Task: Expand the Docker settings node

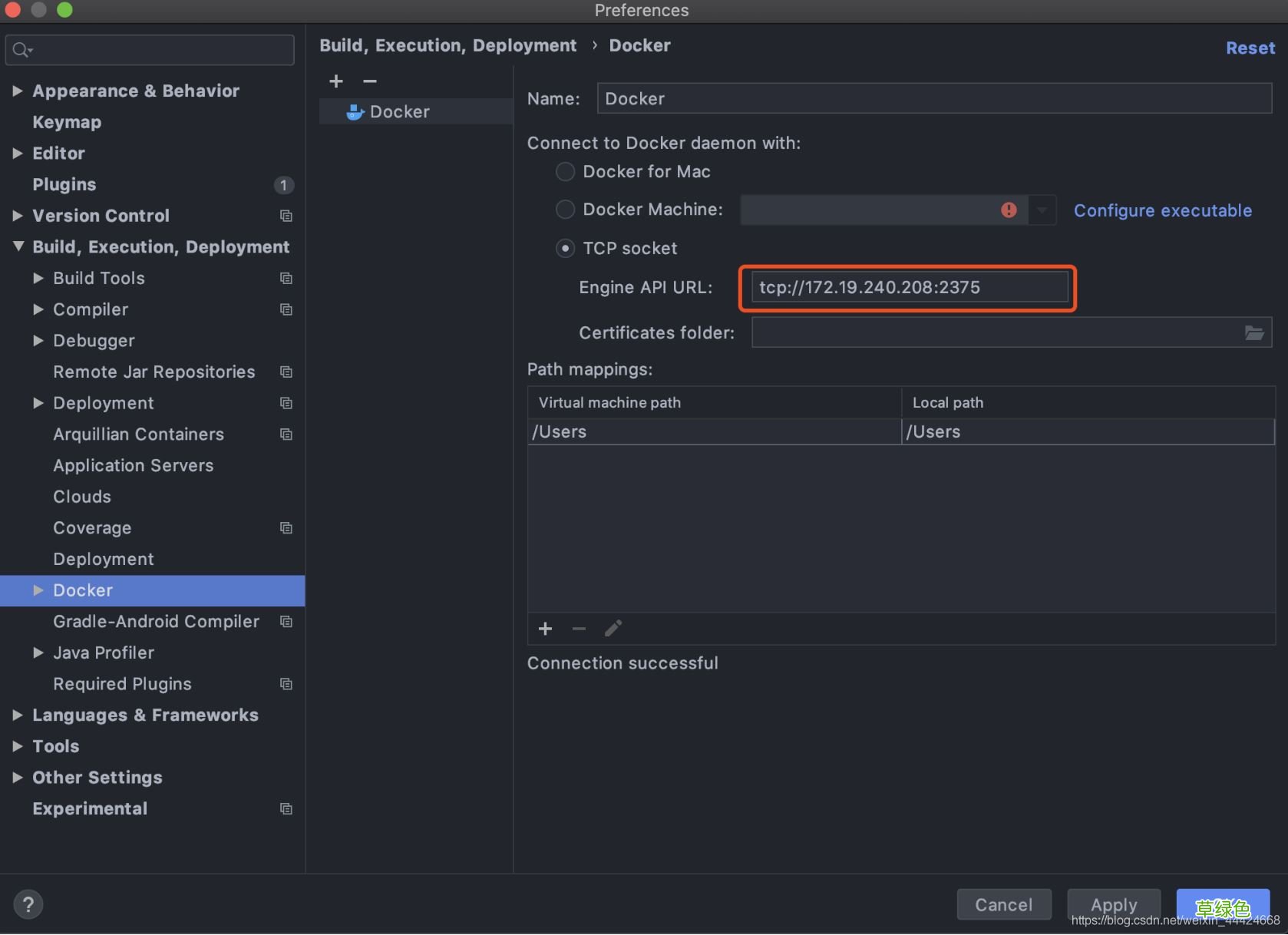Action: [x=38, y=590]
